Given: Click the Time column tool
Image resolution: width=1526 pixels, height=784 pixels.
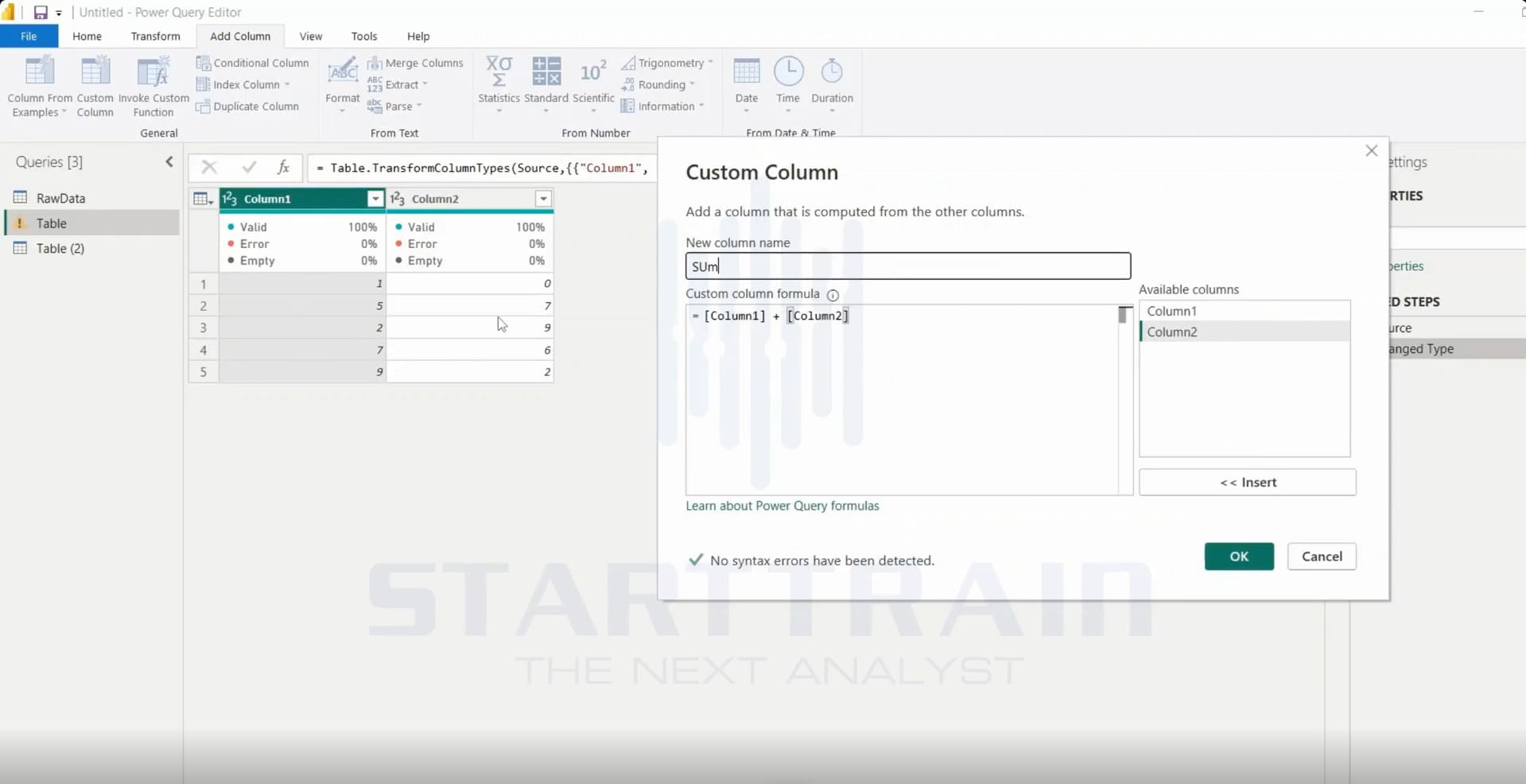Looking at the screenshot, I should coord(788,83).
